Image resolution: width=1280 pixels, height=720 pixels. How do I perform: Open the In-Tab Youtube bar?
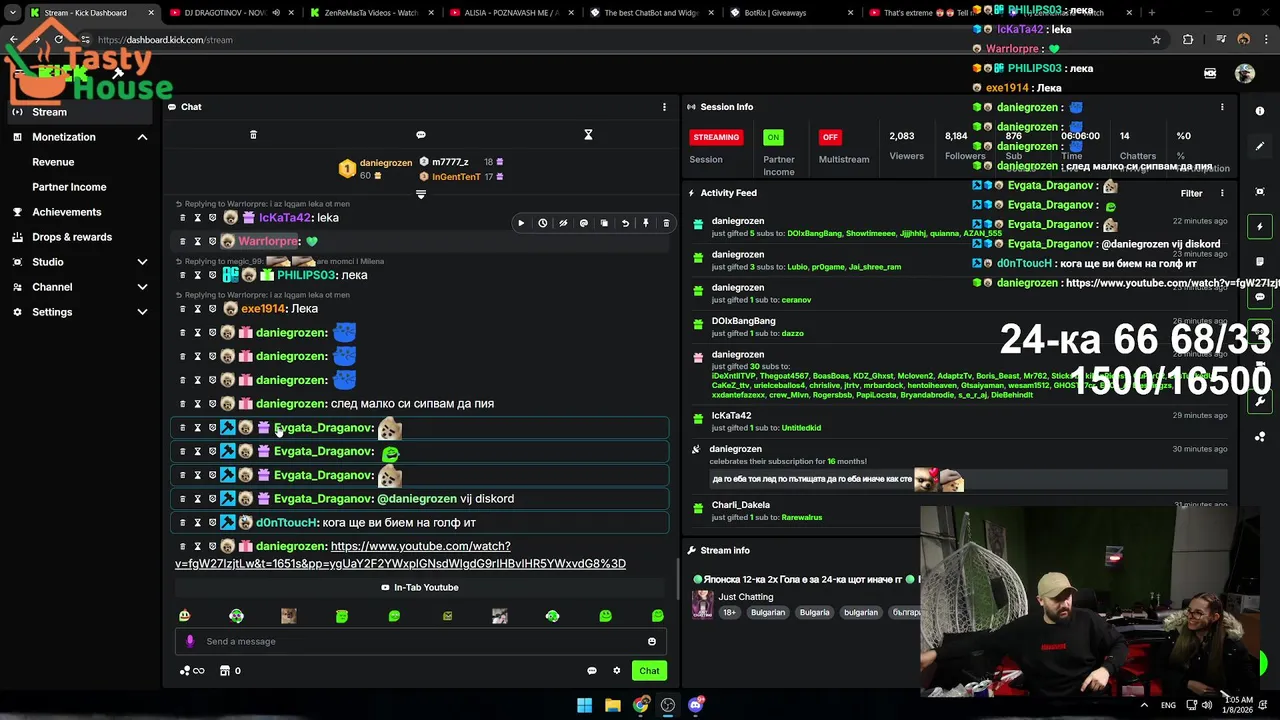(420, 587)
